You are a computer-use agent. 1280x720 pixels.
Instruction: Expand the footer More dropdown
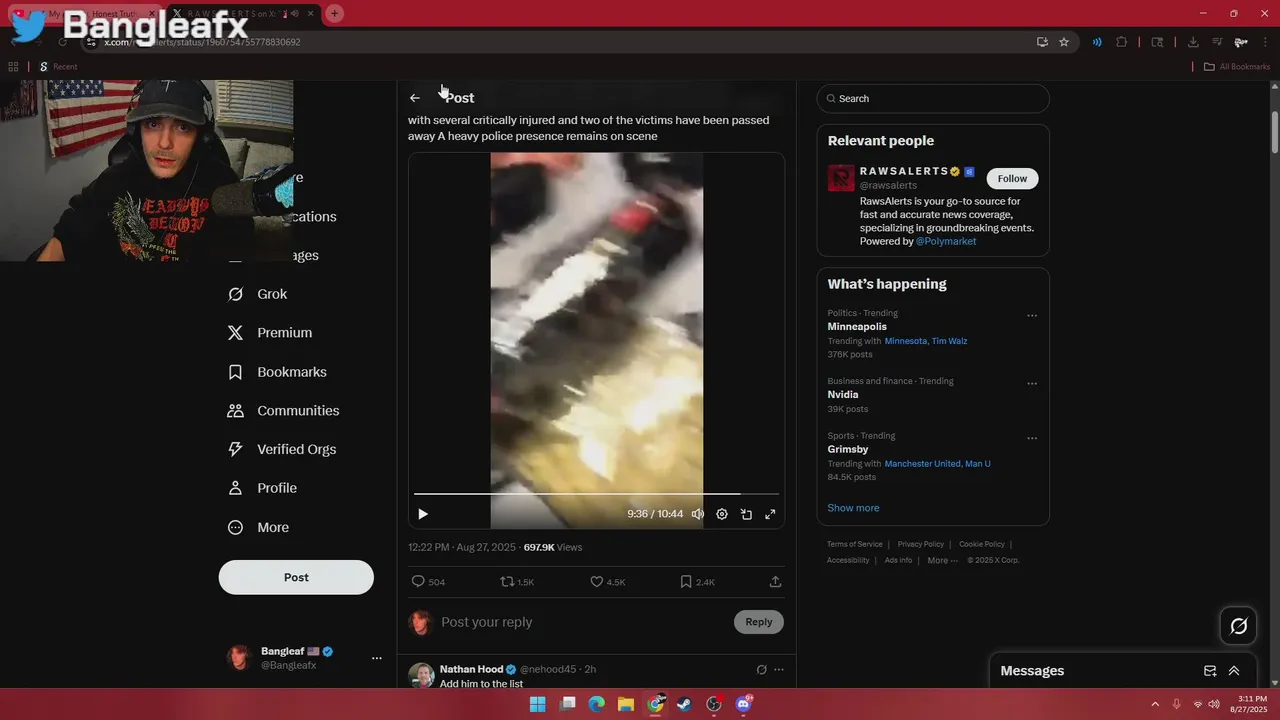click(x=941, y=560)
